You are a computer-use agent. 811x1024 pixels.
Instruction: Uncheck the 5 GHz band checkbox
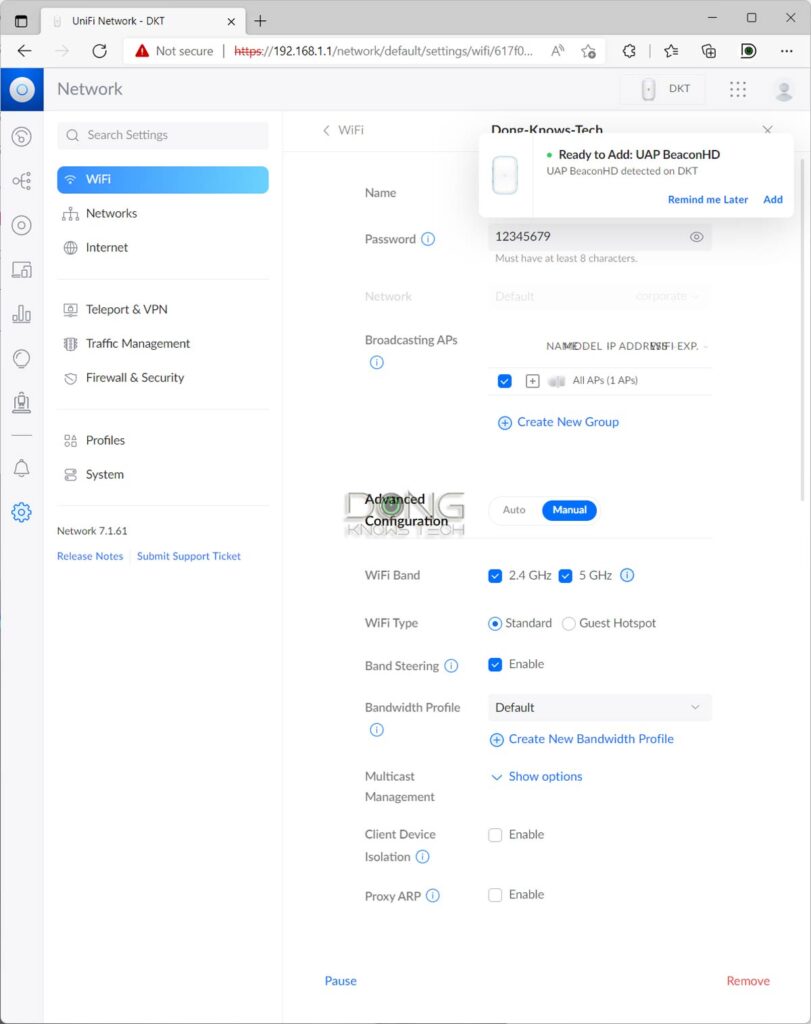tap(565, 576)
